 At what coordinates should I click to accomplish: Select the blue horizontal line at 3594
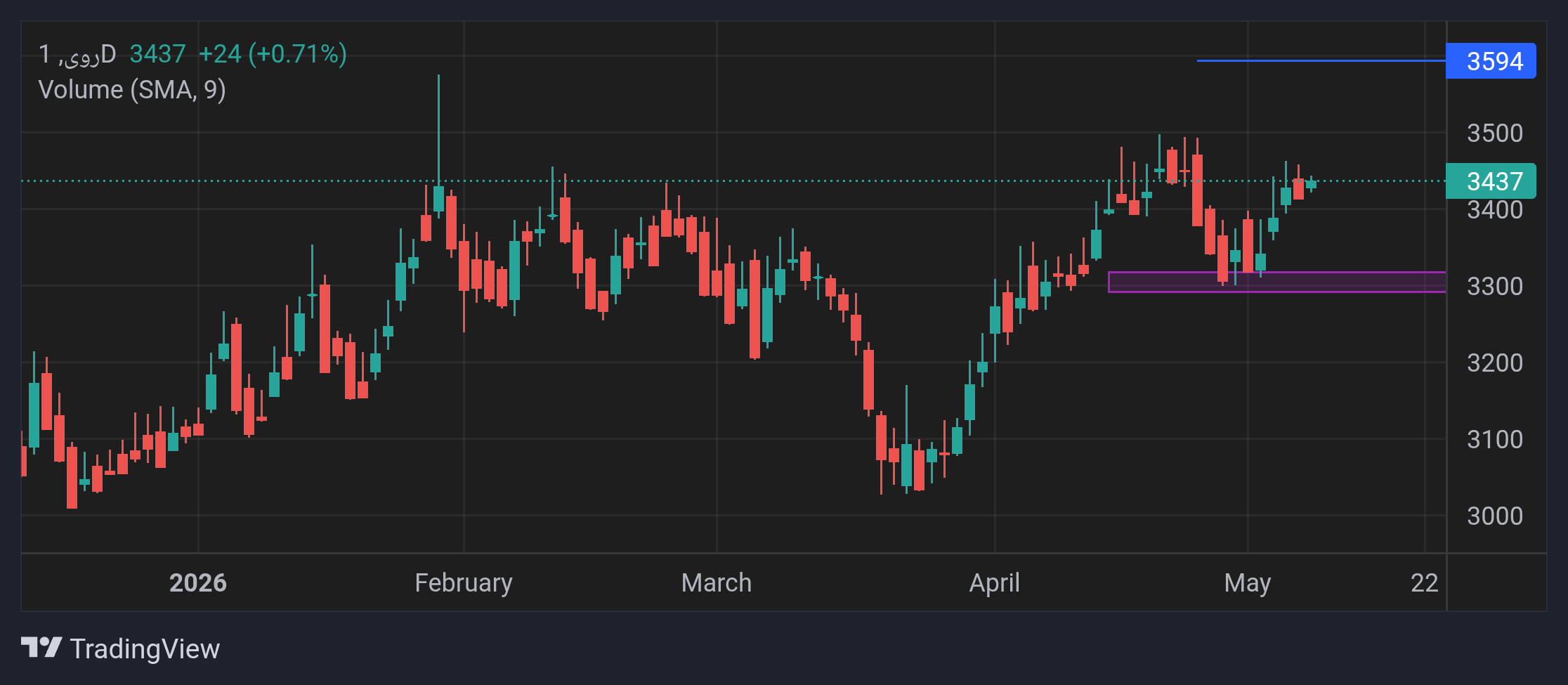(1321, 61)
